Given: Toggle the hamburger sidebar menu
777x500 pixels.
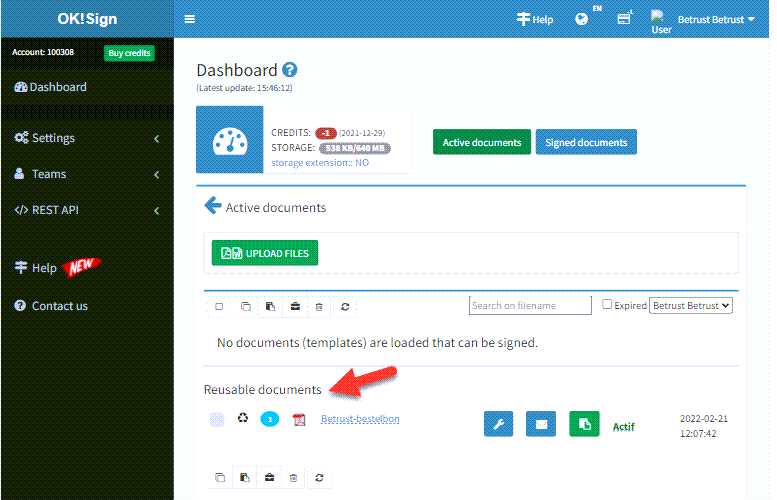Looking at the screenshot, I should (189, 19).
